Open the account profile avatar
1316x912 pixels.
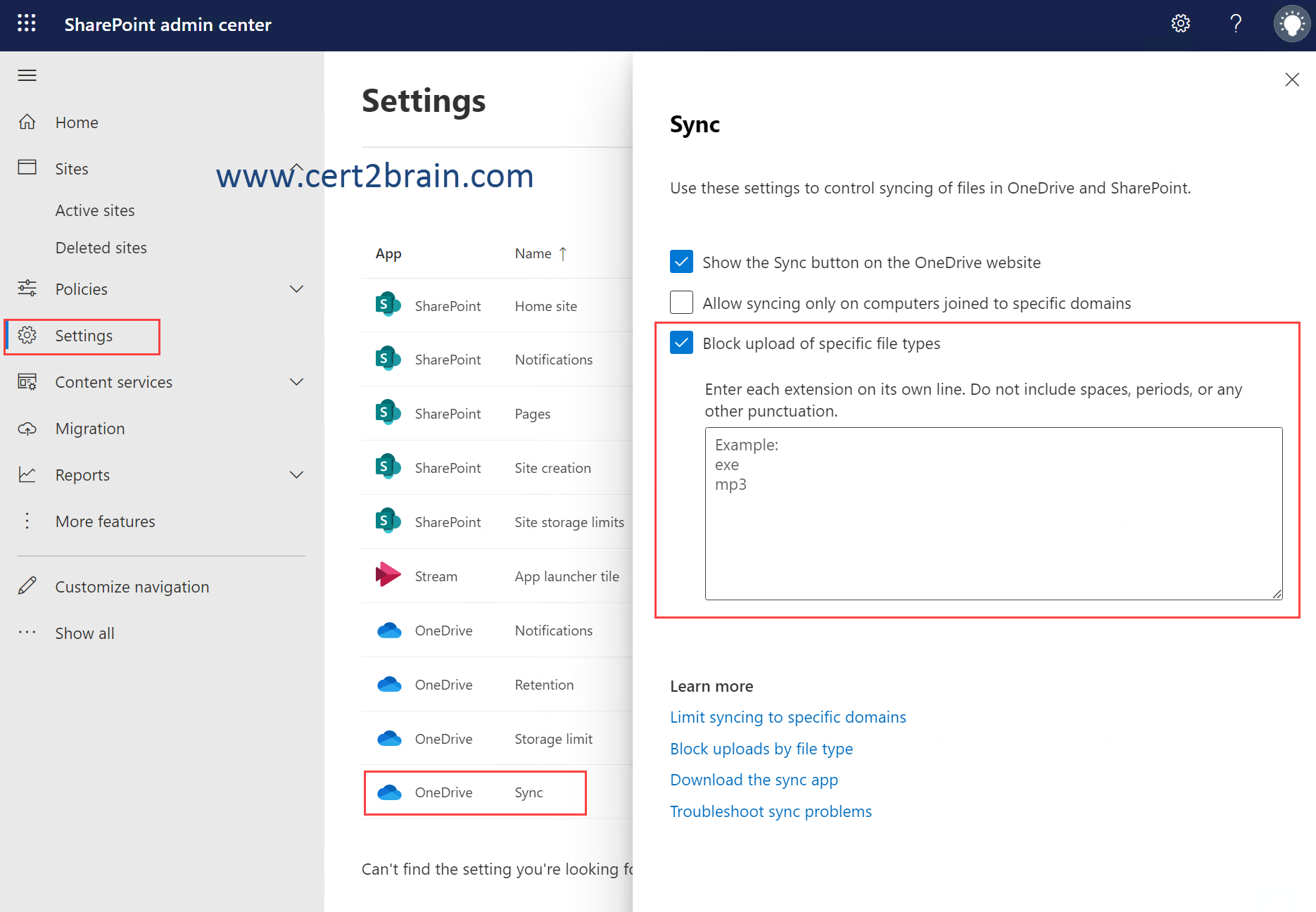point(1291,23)
